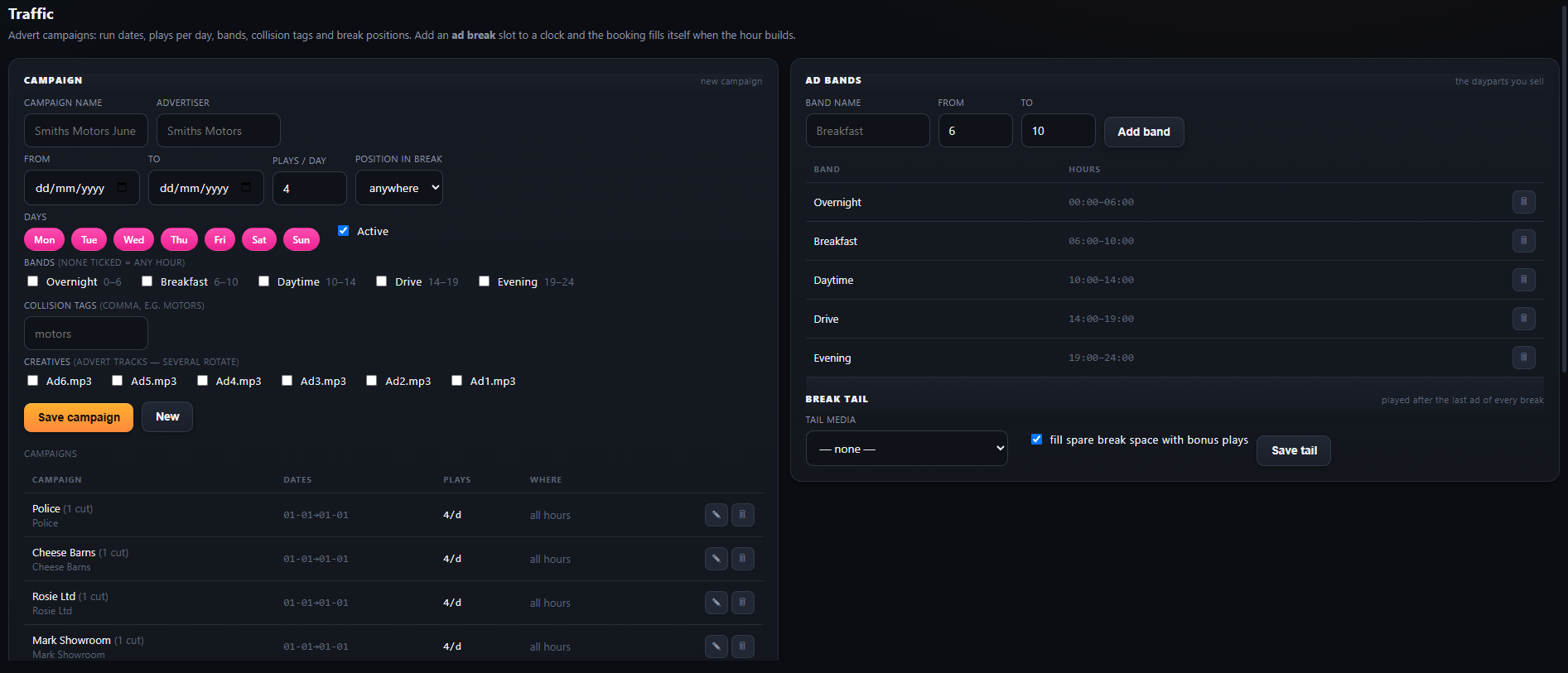1568x673 pixels.
Task: Select the Cheese Barns campaign name
Action: pos(64,553)
